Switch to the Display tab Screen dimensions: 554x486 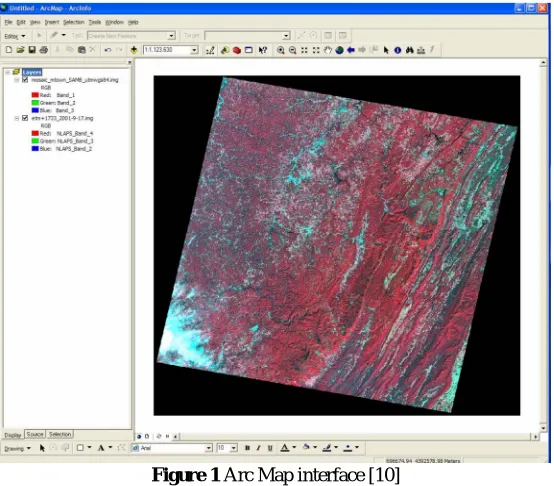coord(13,435)
